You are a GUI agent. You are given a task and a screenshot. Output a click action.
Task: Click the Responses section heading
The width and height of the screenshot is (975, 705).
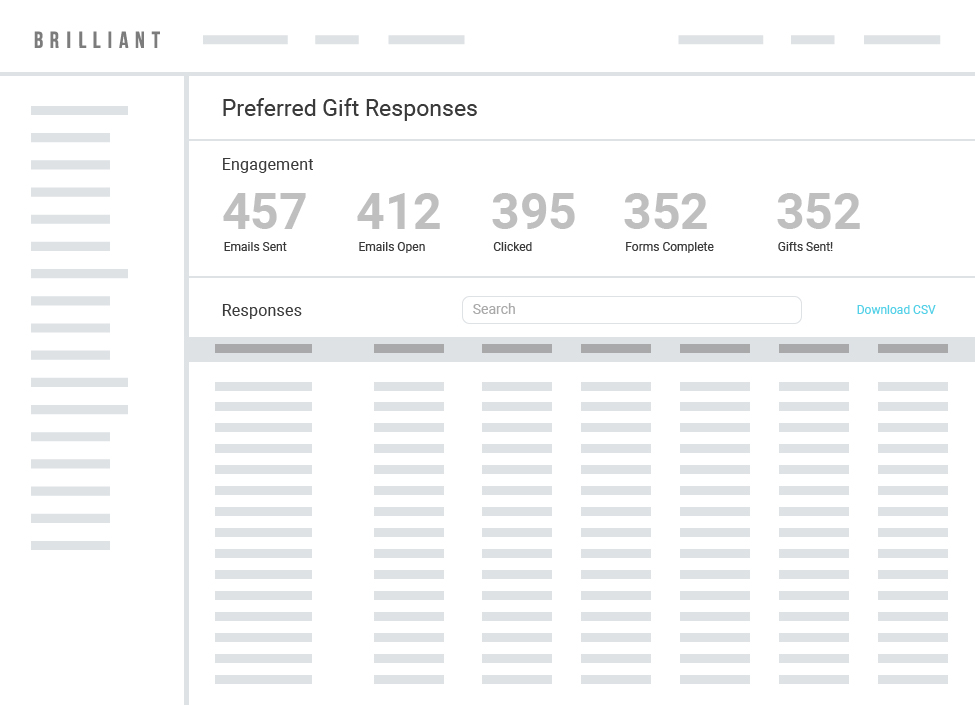tap(262, 310)
